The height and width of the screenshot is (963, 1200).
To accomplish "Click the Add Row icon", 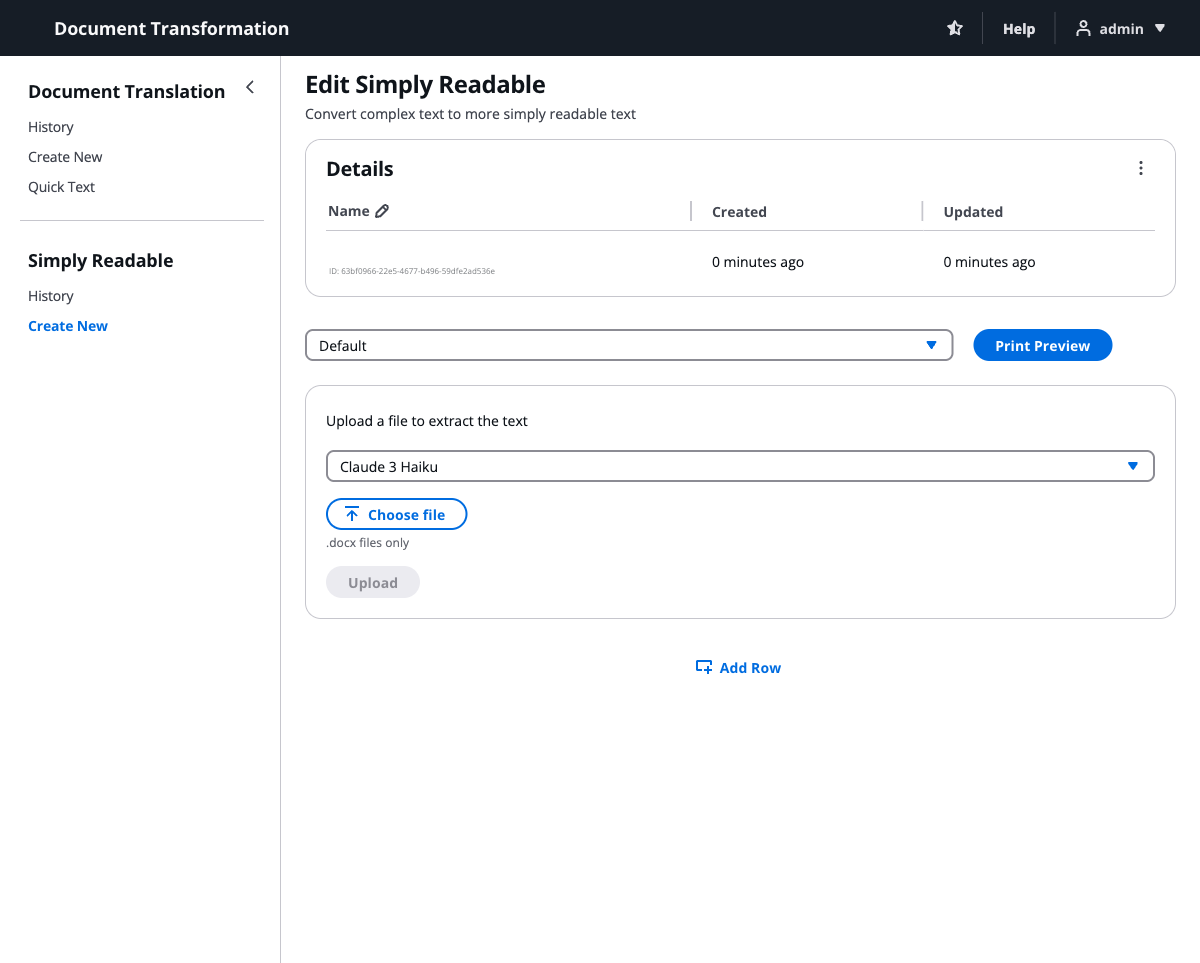I will [704, 667].
